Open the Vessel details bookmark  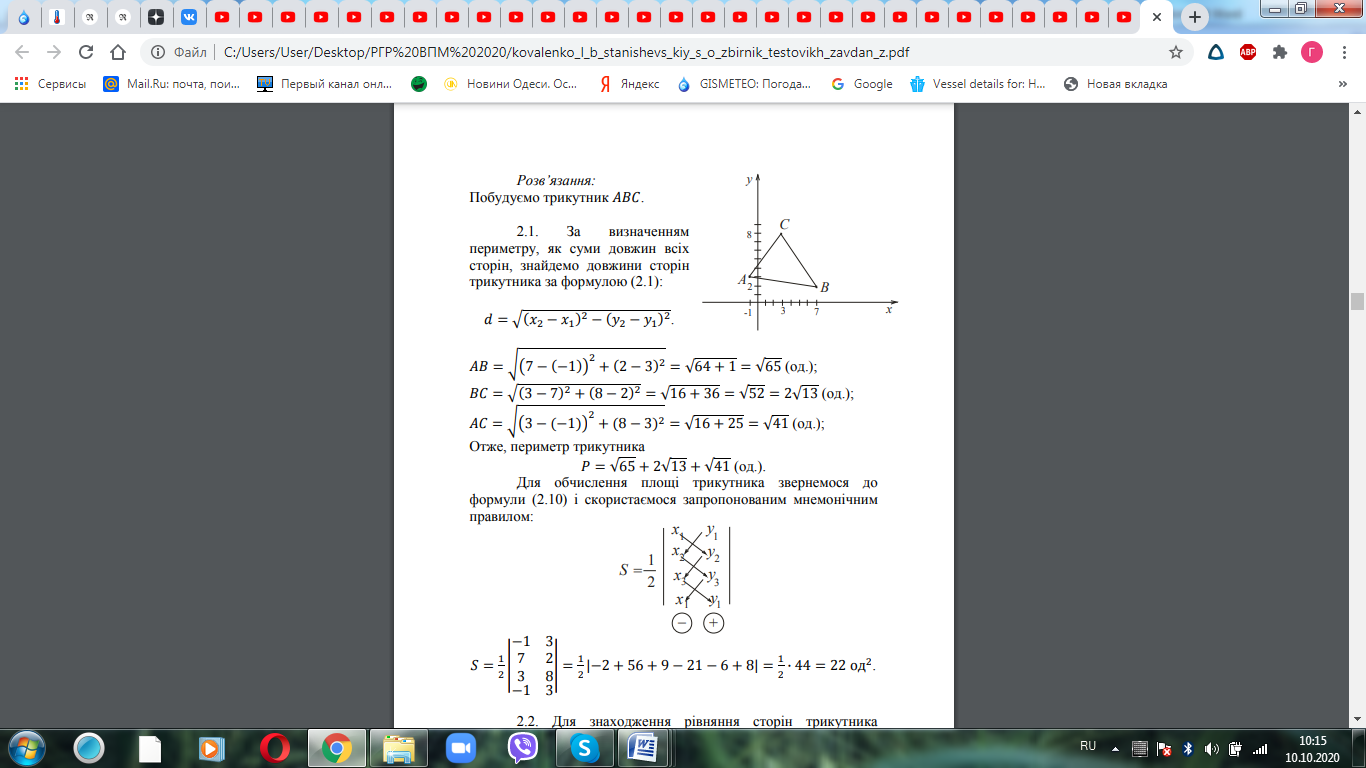click(x=978, y=84)
